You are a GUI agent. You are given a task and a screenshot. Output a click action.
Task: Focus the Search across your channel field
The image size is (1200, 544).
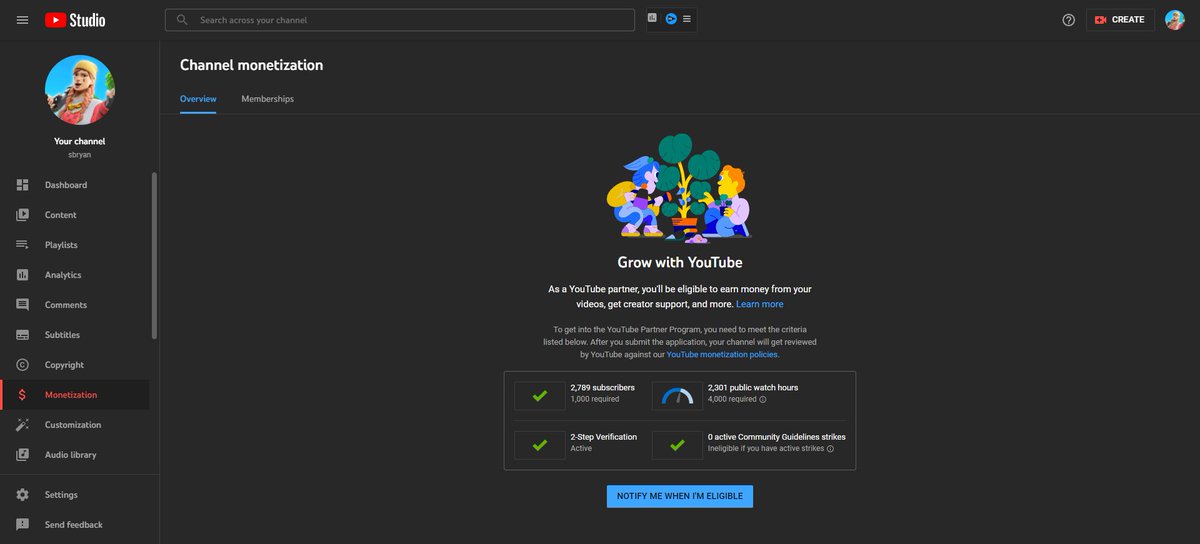[x=400, y=20]
